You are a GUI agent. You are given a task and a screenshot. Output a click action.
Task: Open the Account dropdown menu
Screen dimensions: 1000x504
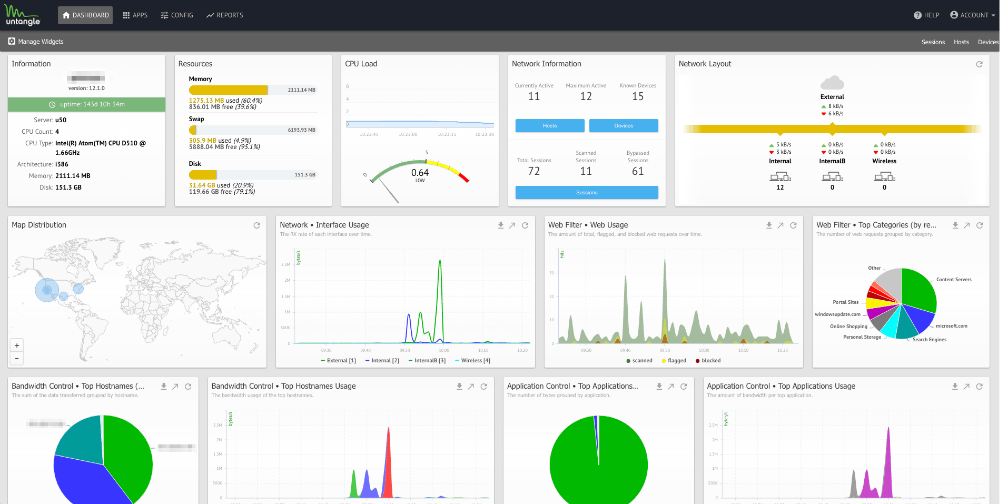972,15
